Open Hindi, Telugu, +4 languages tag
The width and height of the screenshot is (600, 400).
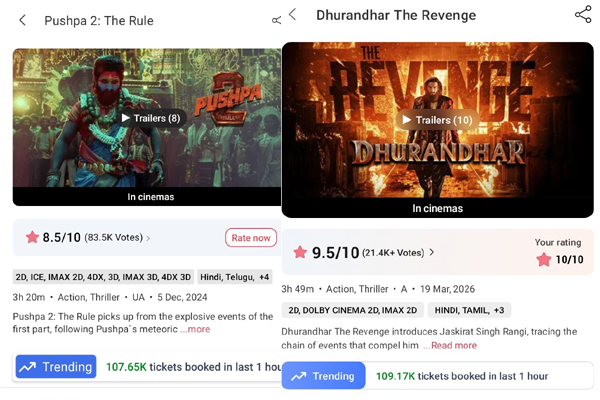[235, 277]
